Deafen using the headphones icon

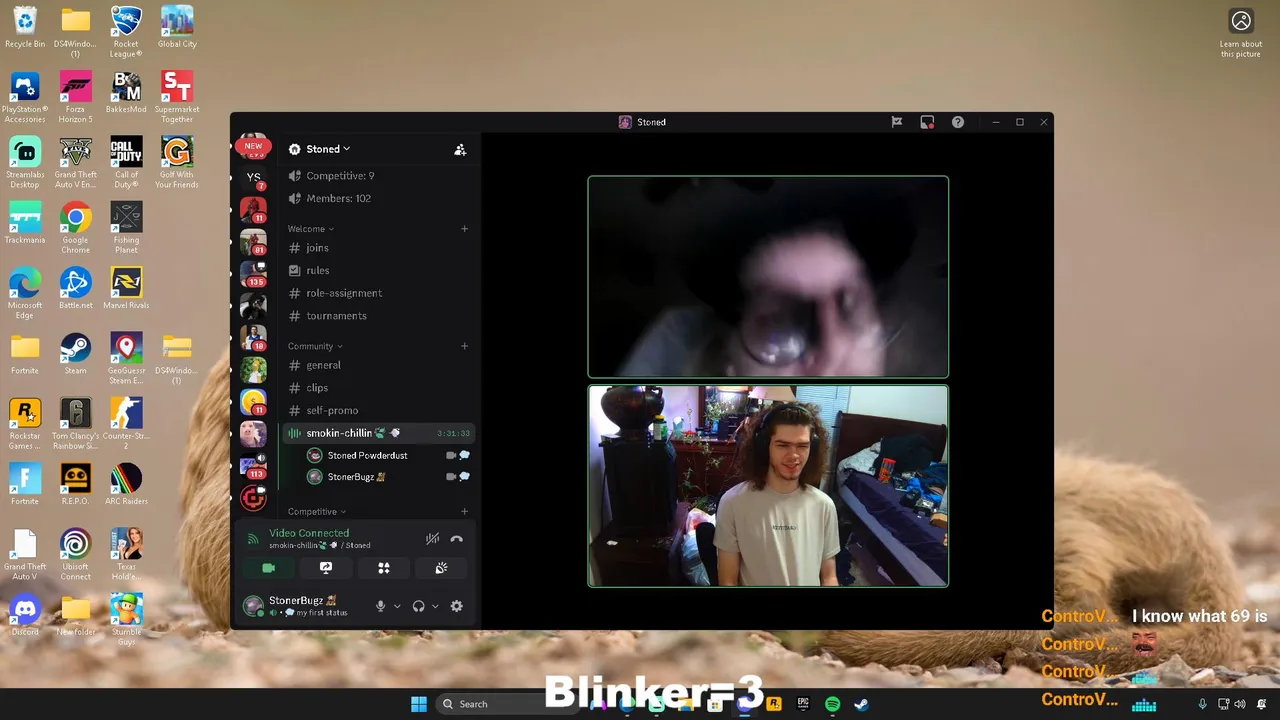(418, 606)
